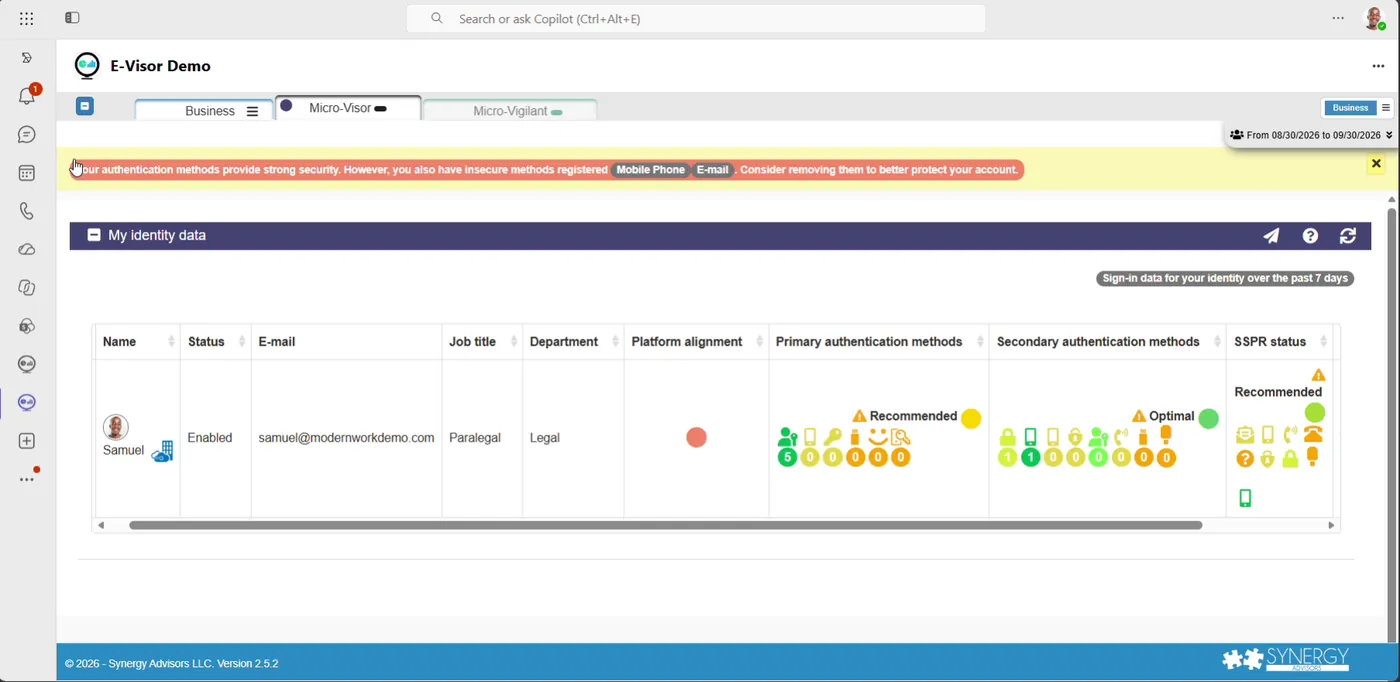Screen dimensions: 1400x682
Task: Open Calls phone icon in left rail
Action: point(27,211)
